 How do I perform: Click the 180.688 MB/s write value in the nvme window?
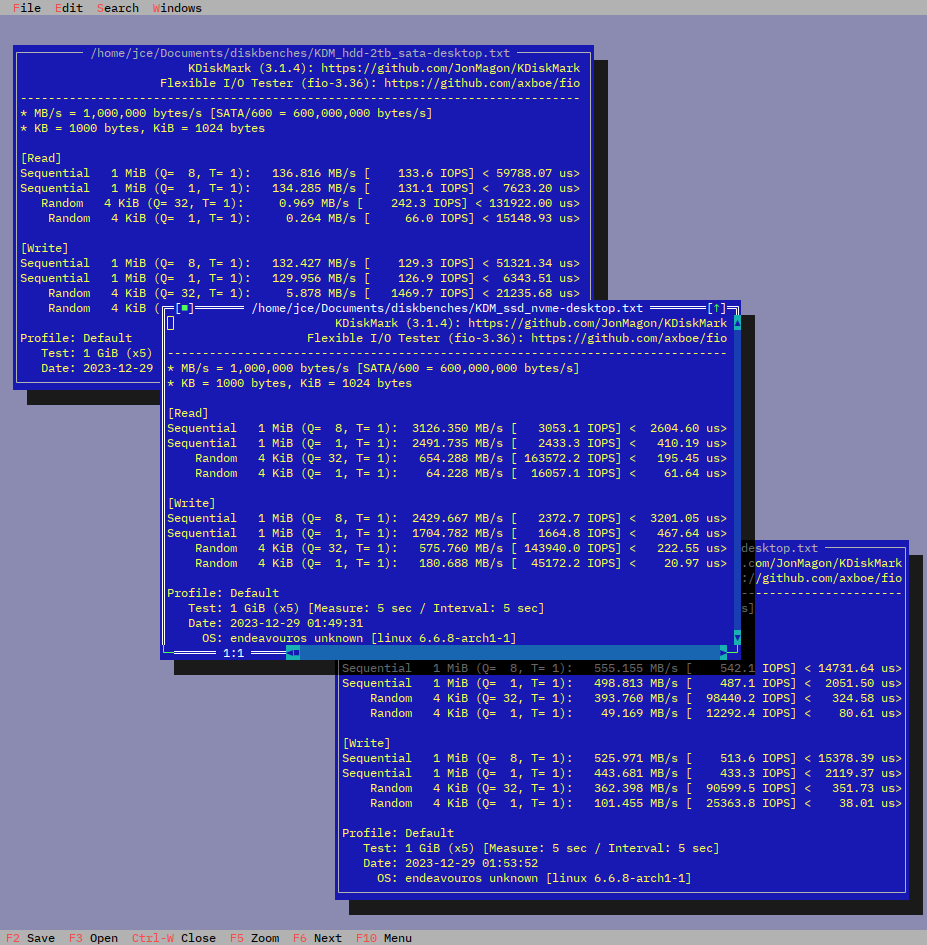[461, 563]
